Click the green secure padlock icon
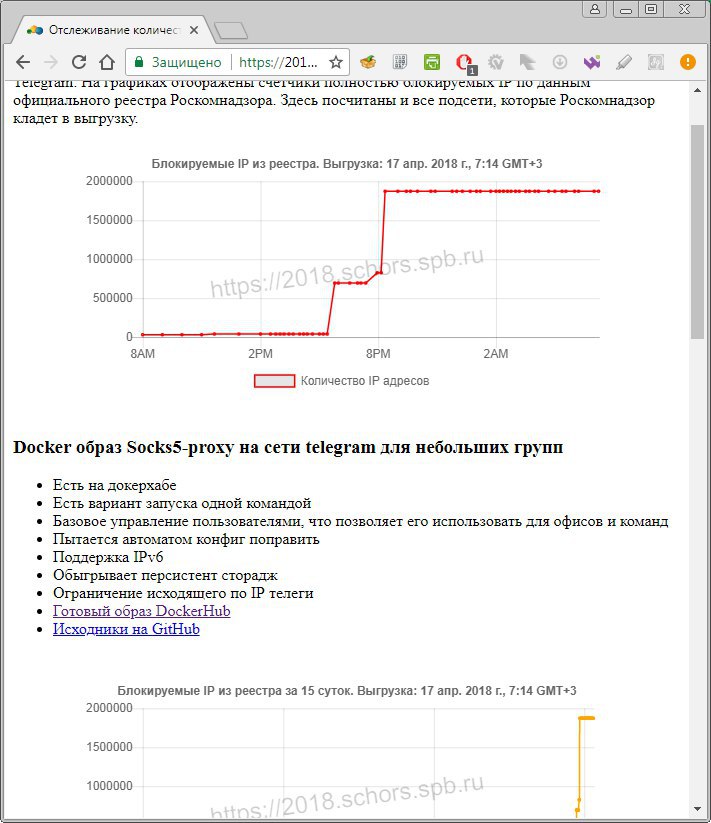 139,62
